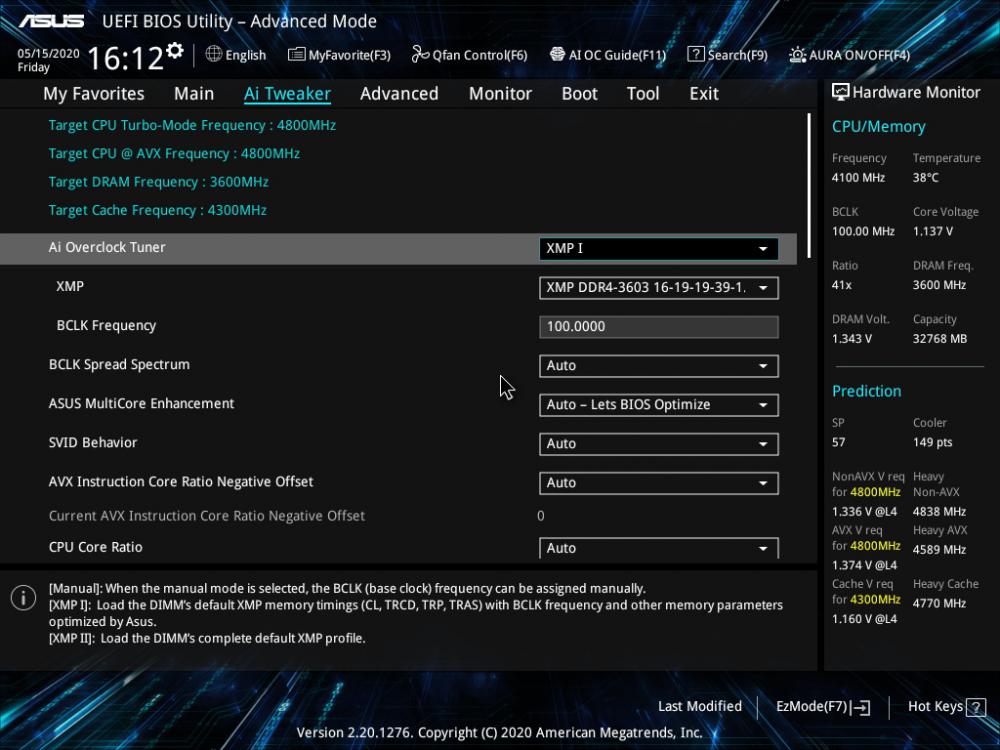Expand the SVID Behavior dropdown
Image resolution: width=1000 pixels, height=750 pixels.
658,444
